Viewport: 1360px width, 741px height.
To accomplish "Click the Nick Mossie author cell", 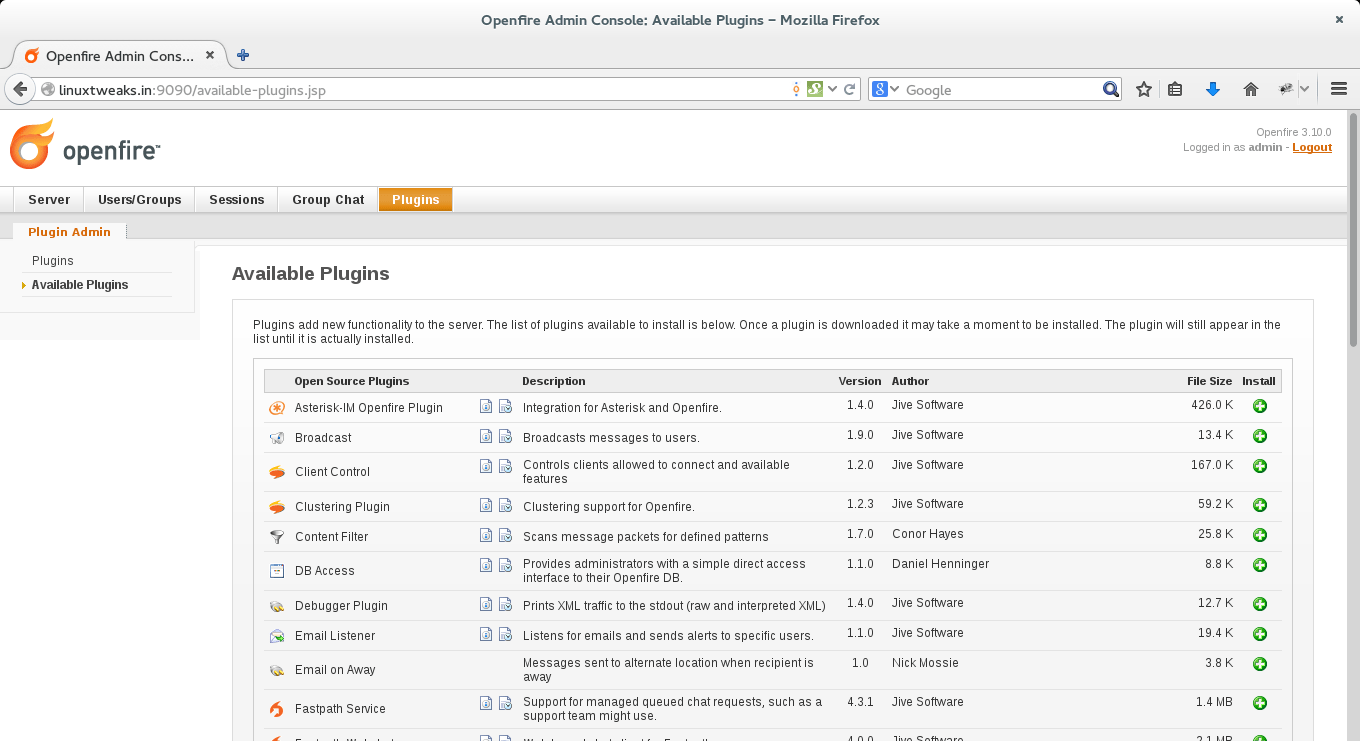I will (x=925, y=663).
